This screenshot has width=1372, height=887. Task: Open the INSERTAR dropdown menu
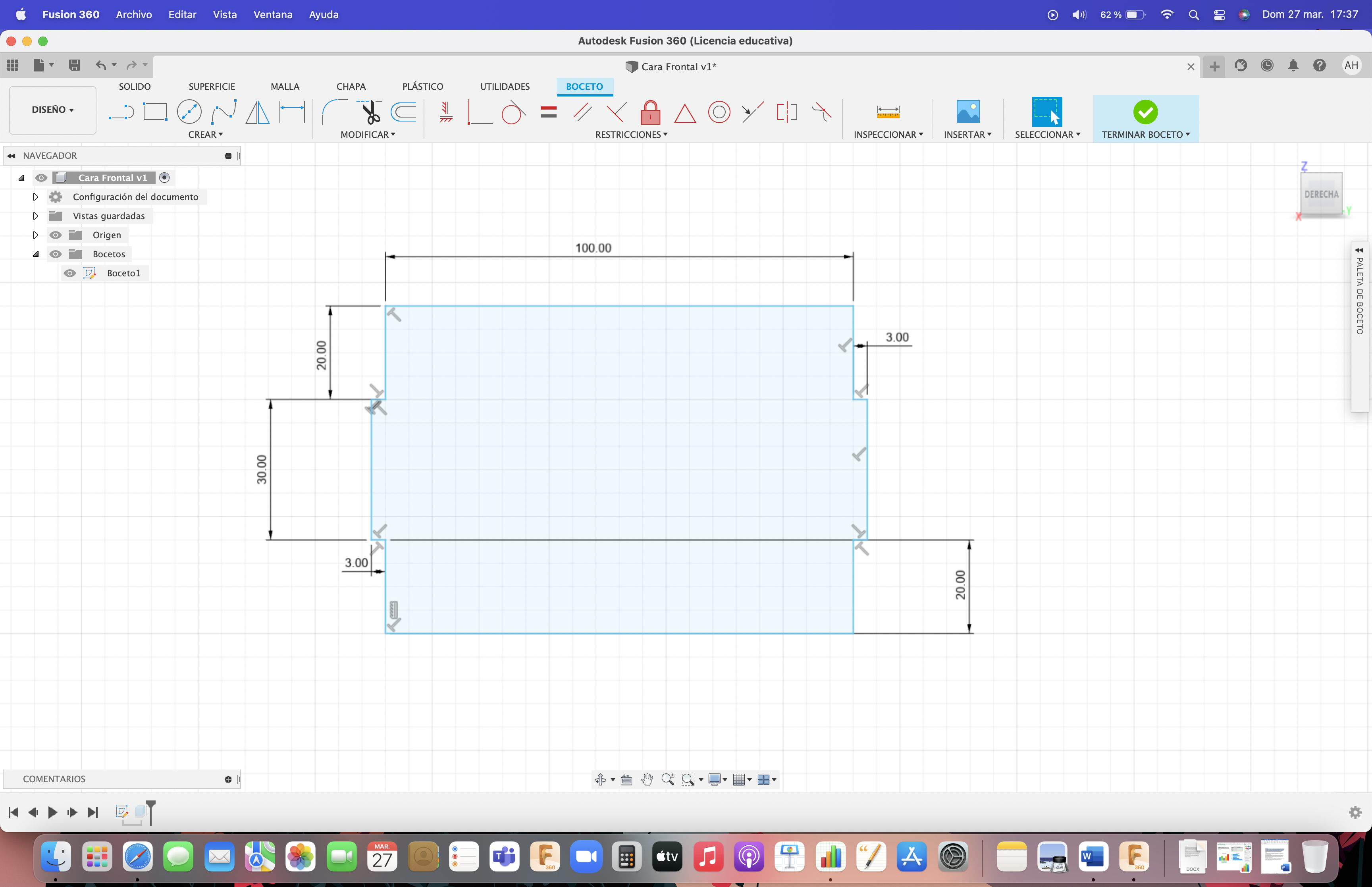(x=968, y=134)
